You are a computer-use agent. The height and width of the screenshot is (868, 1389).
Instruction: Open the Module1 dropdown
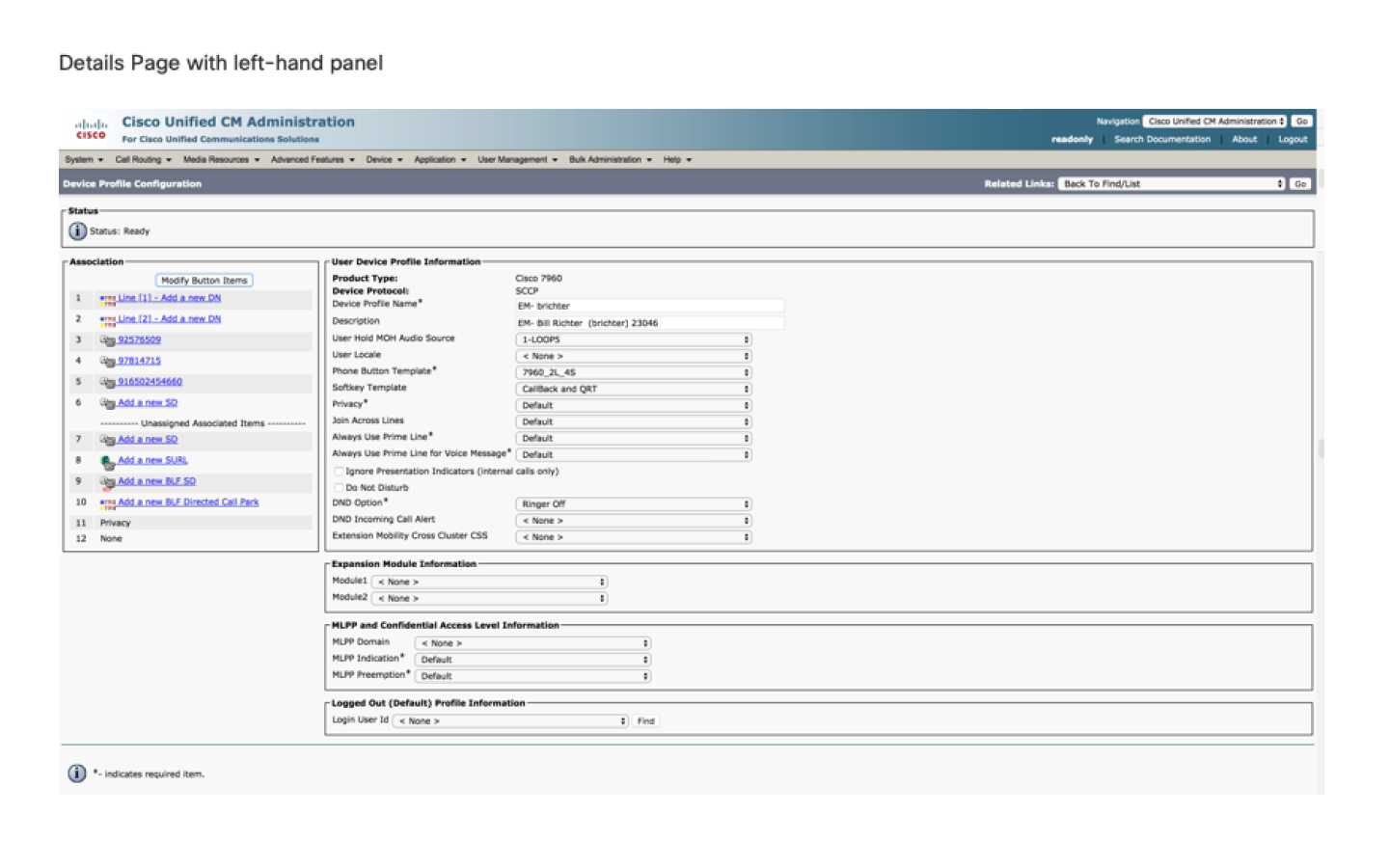(x=489, y=582)
